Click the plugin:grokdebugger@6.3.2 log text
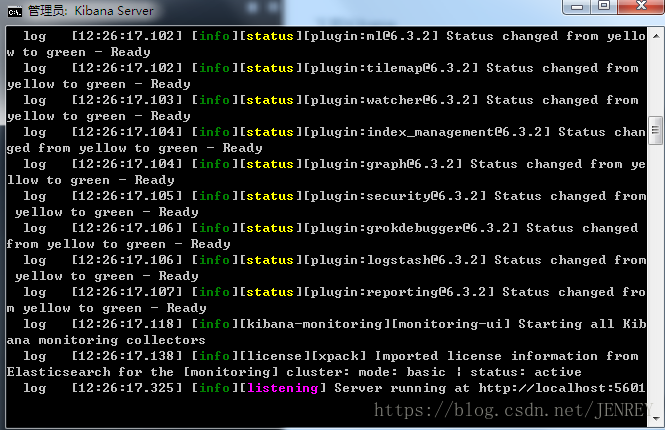Viewport: 665px width, 430px height. point(411,228)
